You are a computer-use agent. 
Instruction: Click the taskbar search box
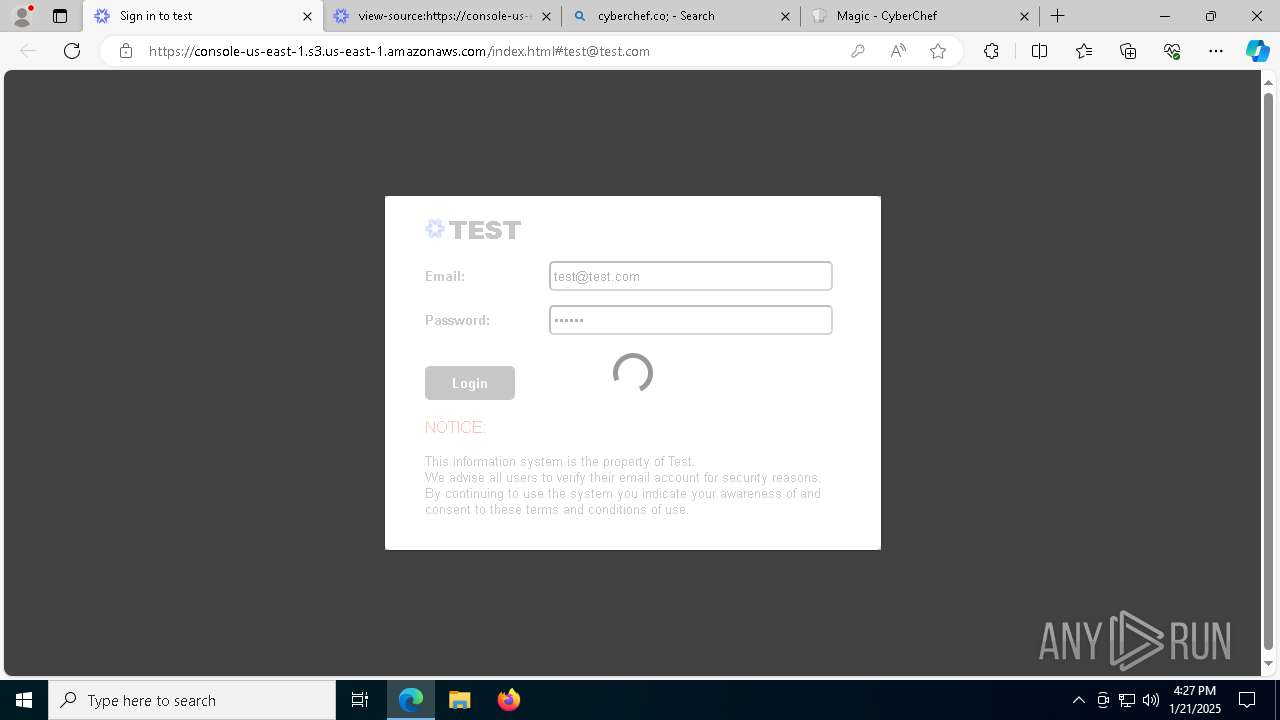coord(192,700)
